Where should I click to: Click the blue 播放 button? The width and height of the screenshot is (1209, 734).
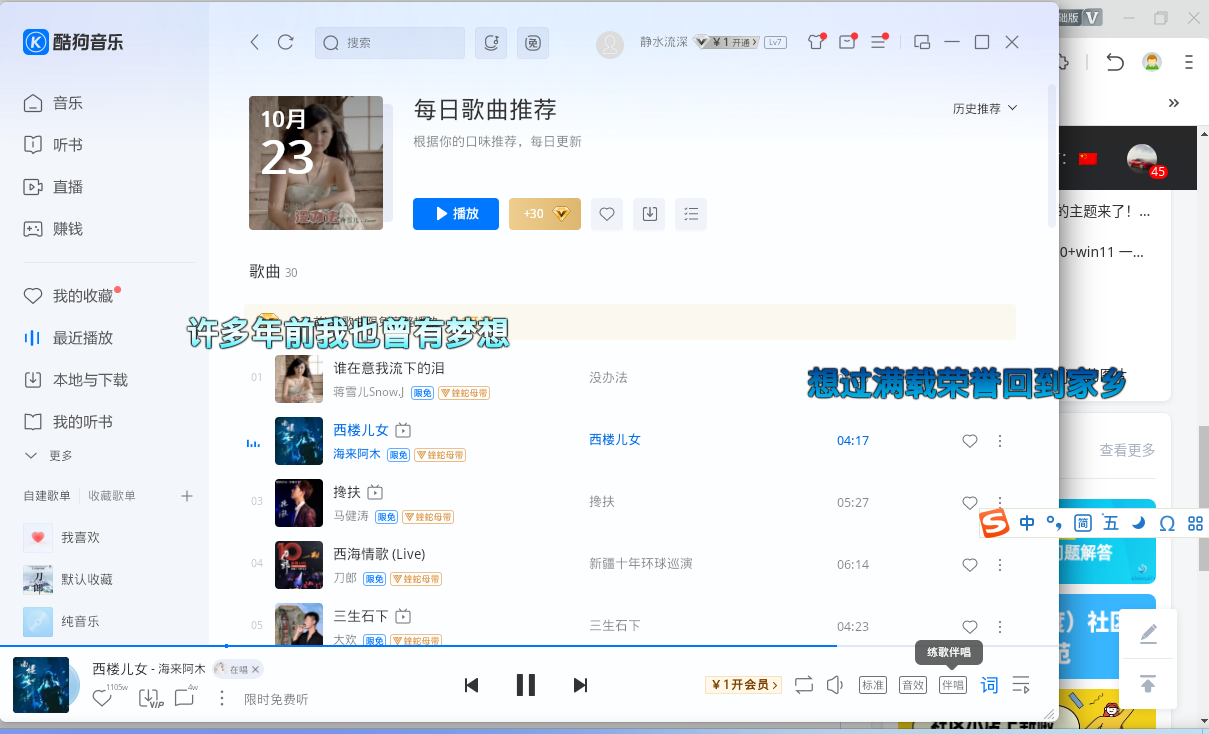point(456,214)
